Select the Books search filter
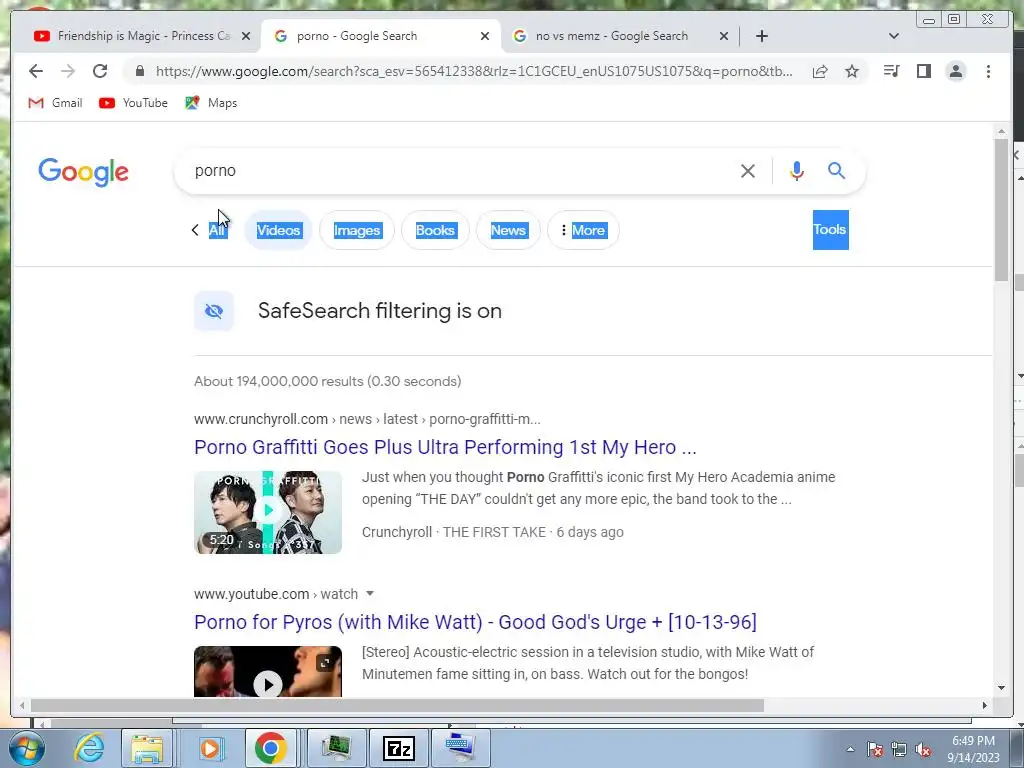1024x768 pixels. (435, 230)
